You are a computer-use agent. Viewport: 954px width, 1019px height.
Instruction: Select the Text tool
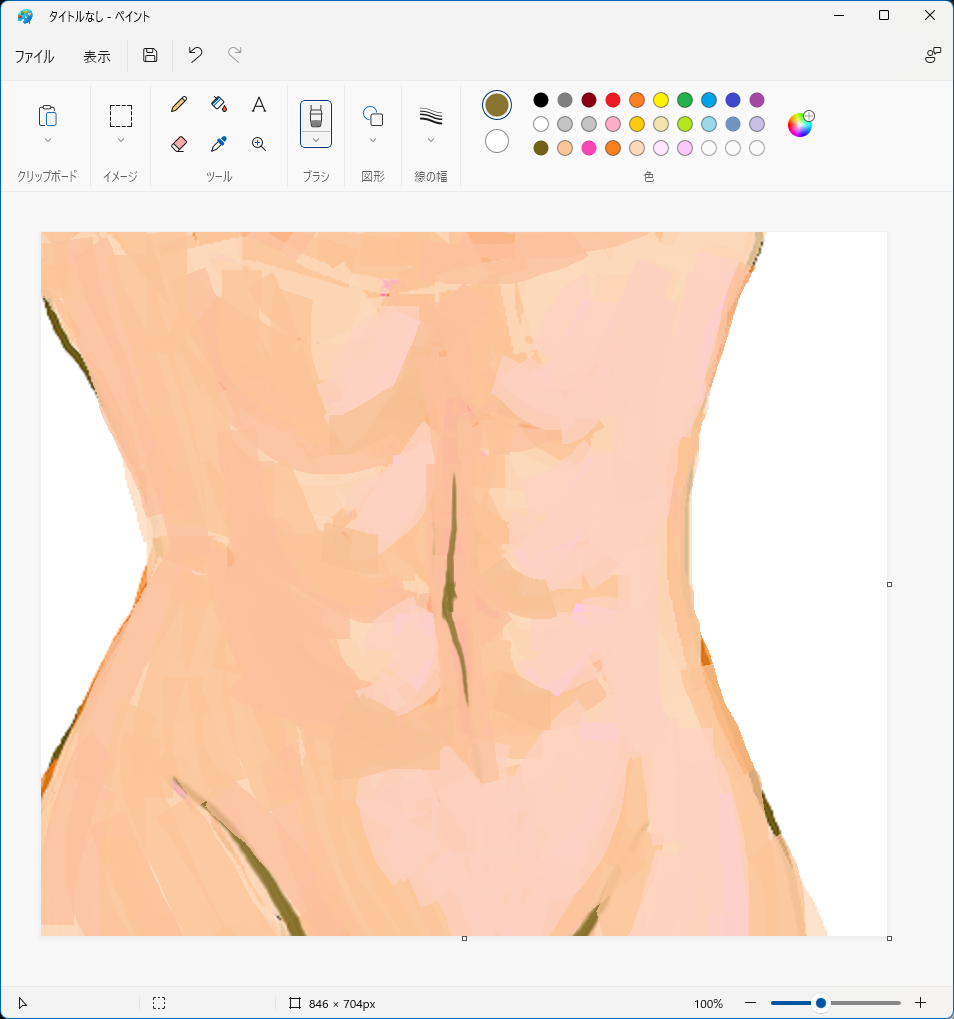(259, 104)
